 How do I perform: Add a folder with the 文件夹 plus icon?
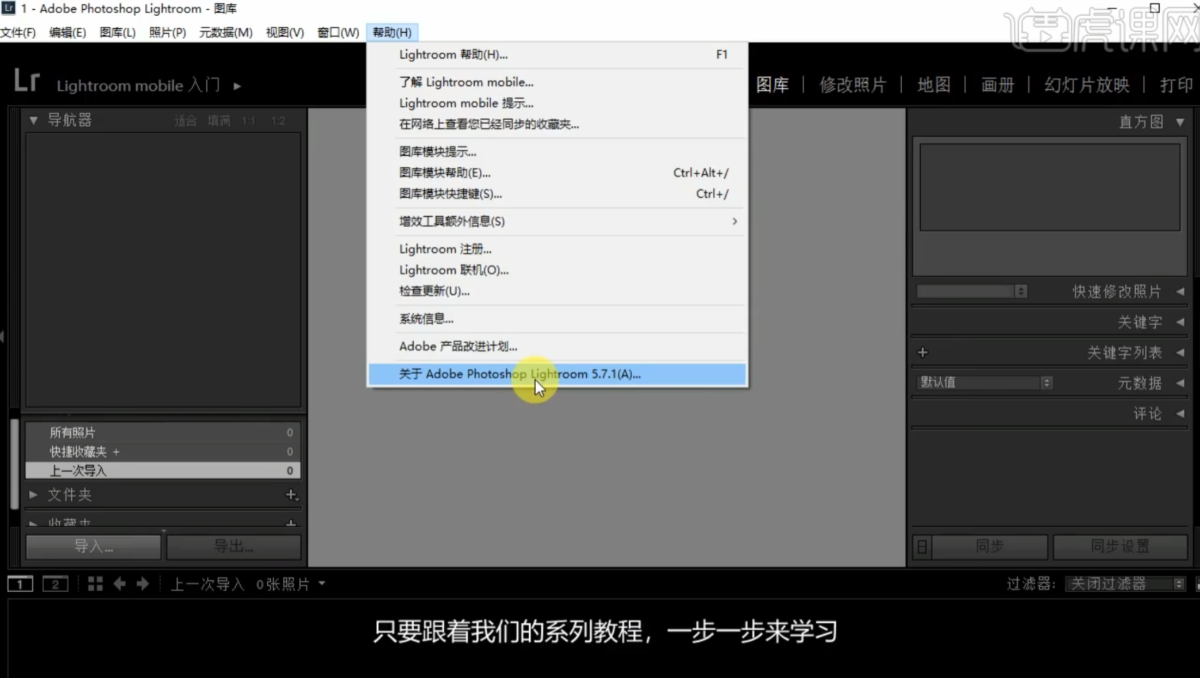291,495
